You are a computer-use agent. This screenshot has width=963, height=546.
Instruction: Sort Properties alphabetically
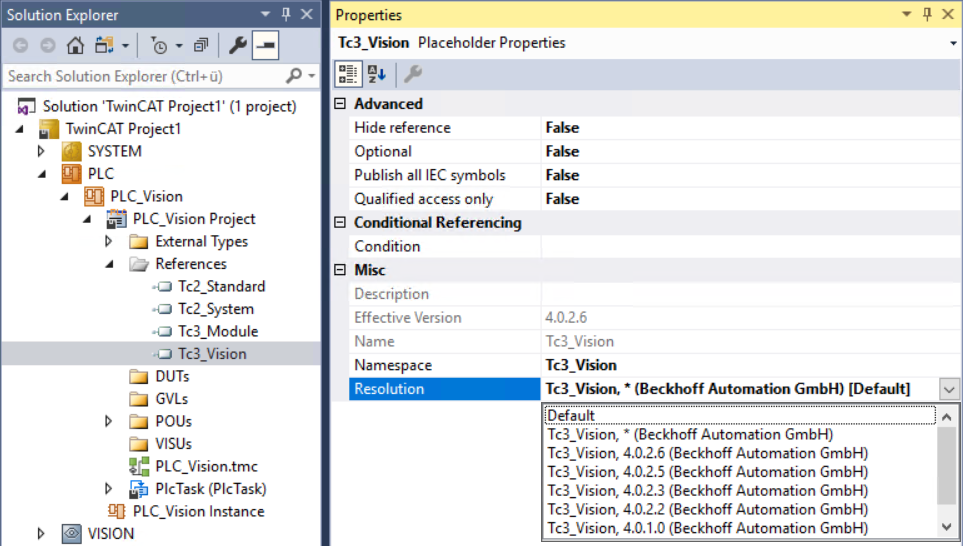click(376, 74)
